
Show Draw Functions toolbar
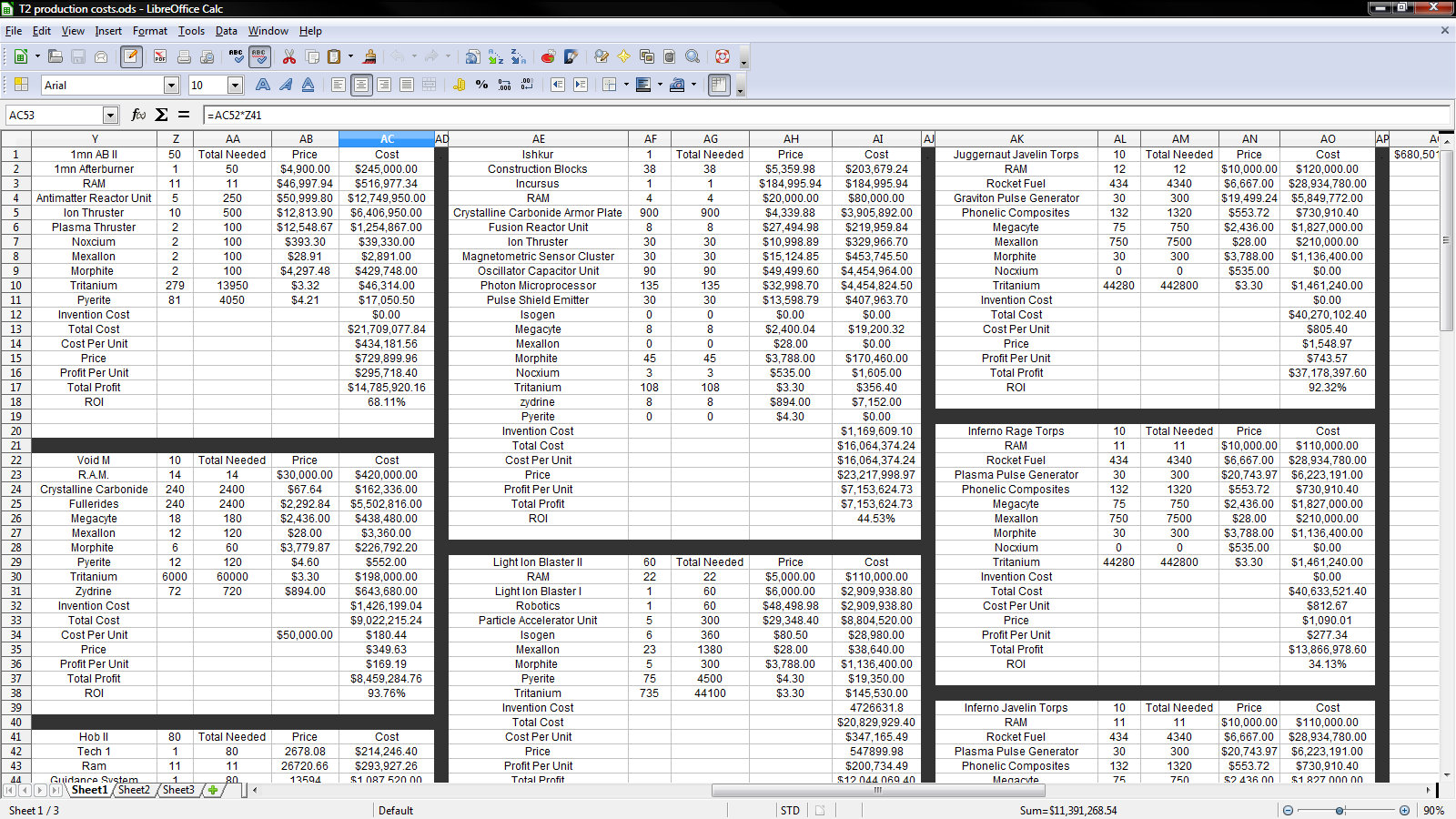571,56
